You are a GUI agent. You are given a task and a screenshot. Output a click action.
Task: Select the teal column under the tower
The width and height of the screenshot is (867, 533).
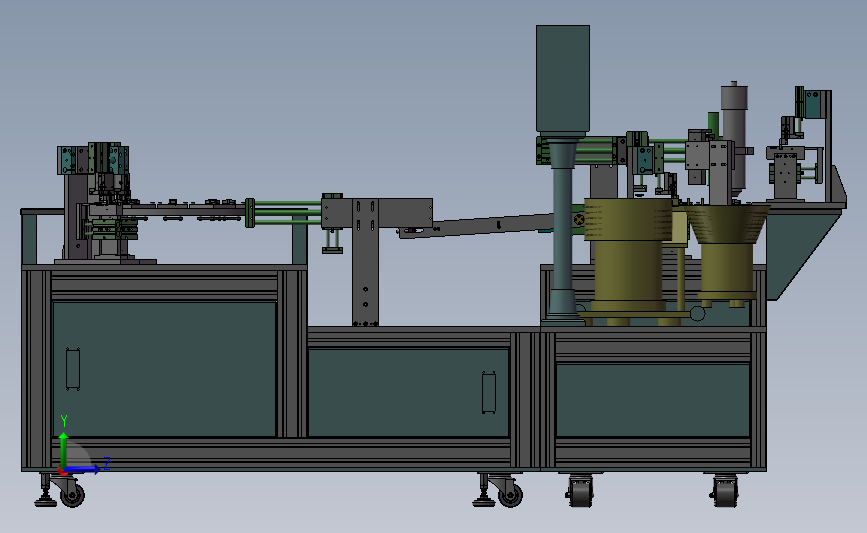pos(562,229)
